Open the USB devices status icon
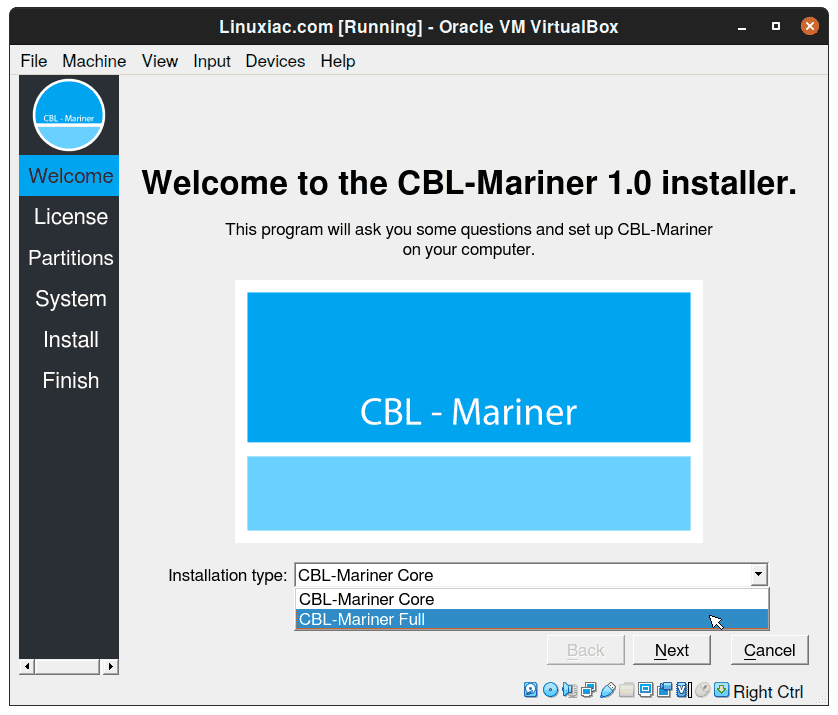This screenshot has width=838, height=715. click(608, 690)
